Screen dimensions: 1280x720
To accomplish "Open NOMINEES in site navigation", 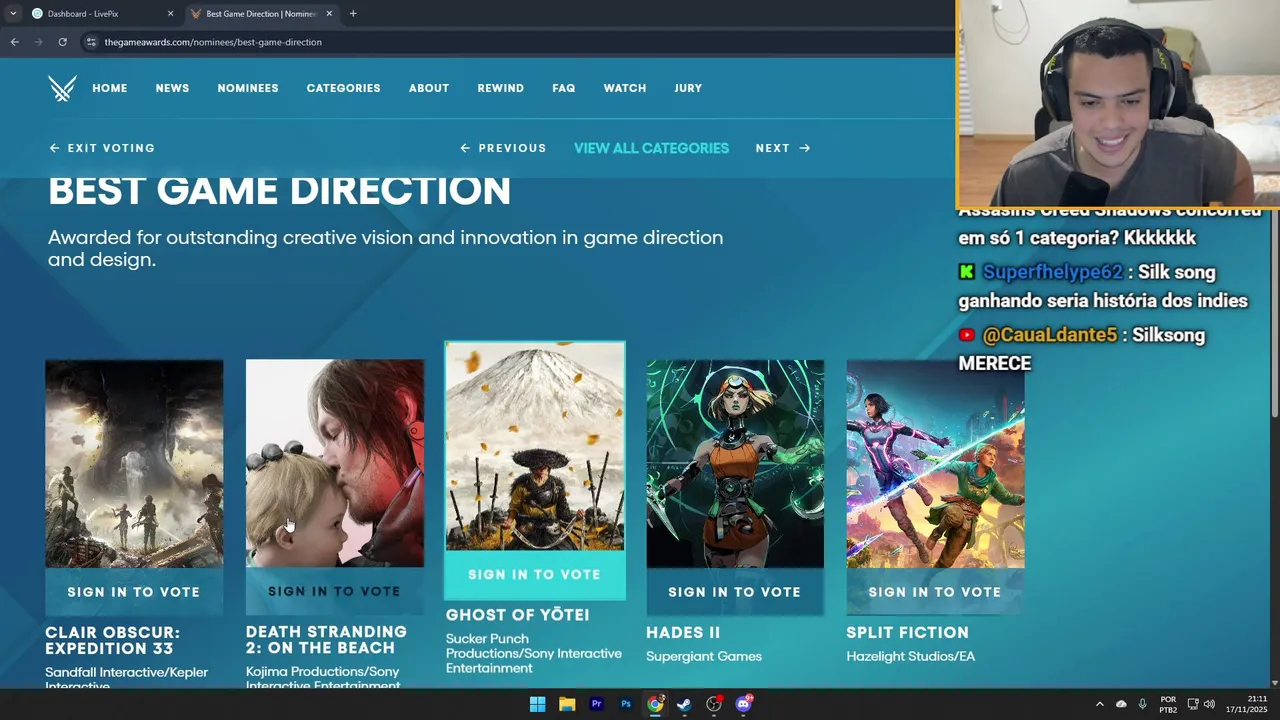I will coord(248,88).
